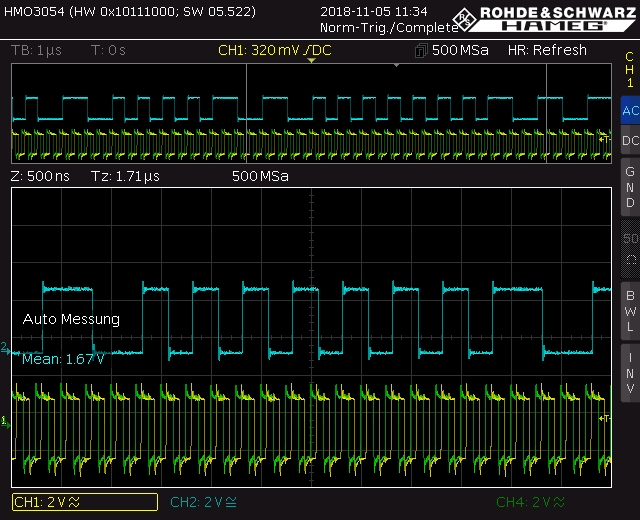Click the T: 0 s trigger time readout
This screenshot has width=640, height=520.
[x=108, y=50]
